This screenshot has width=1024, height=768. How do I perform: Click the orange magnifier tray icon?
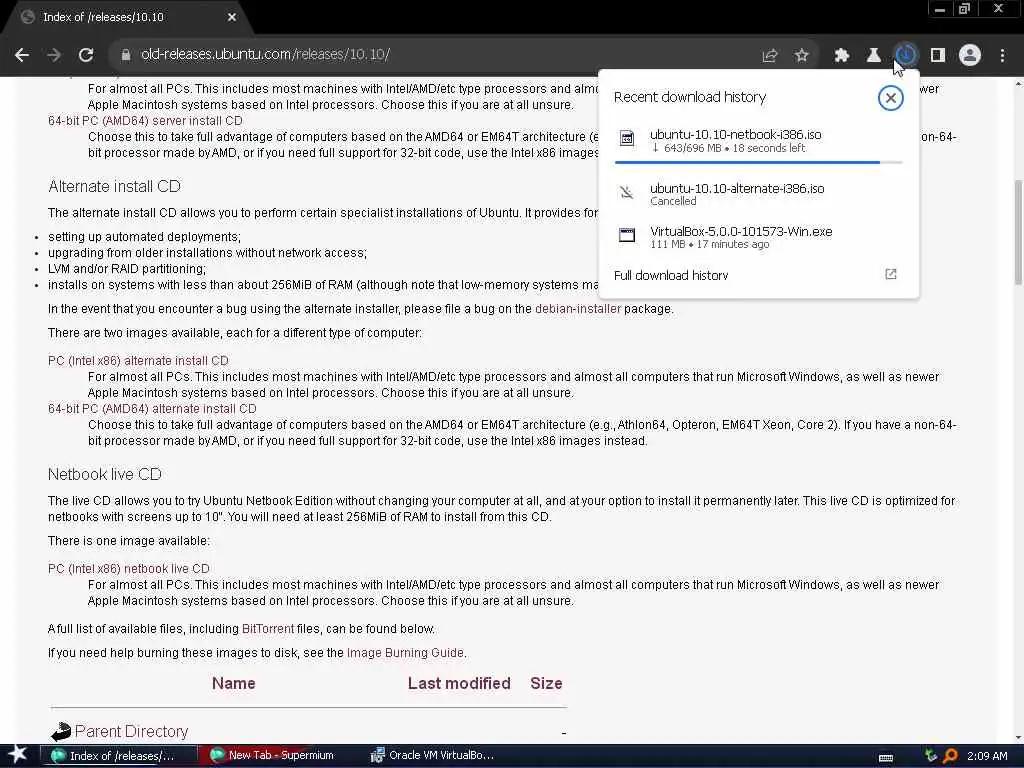point(950,756)
